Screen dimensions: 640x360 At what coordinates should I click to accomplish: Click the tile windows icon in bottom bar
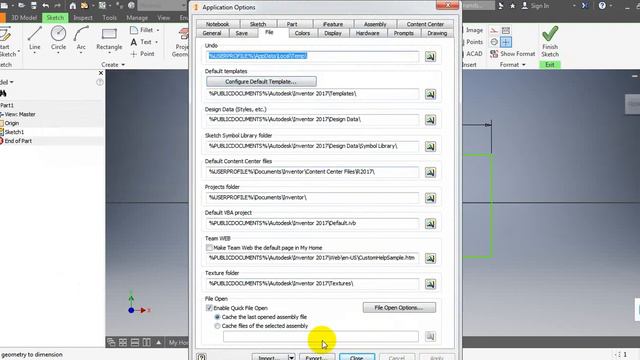tap(123, 342)
